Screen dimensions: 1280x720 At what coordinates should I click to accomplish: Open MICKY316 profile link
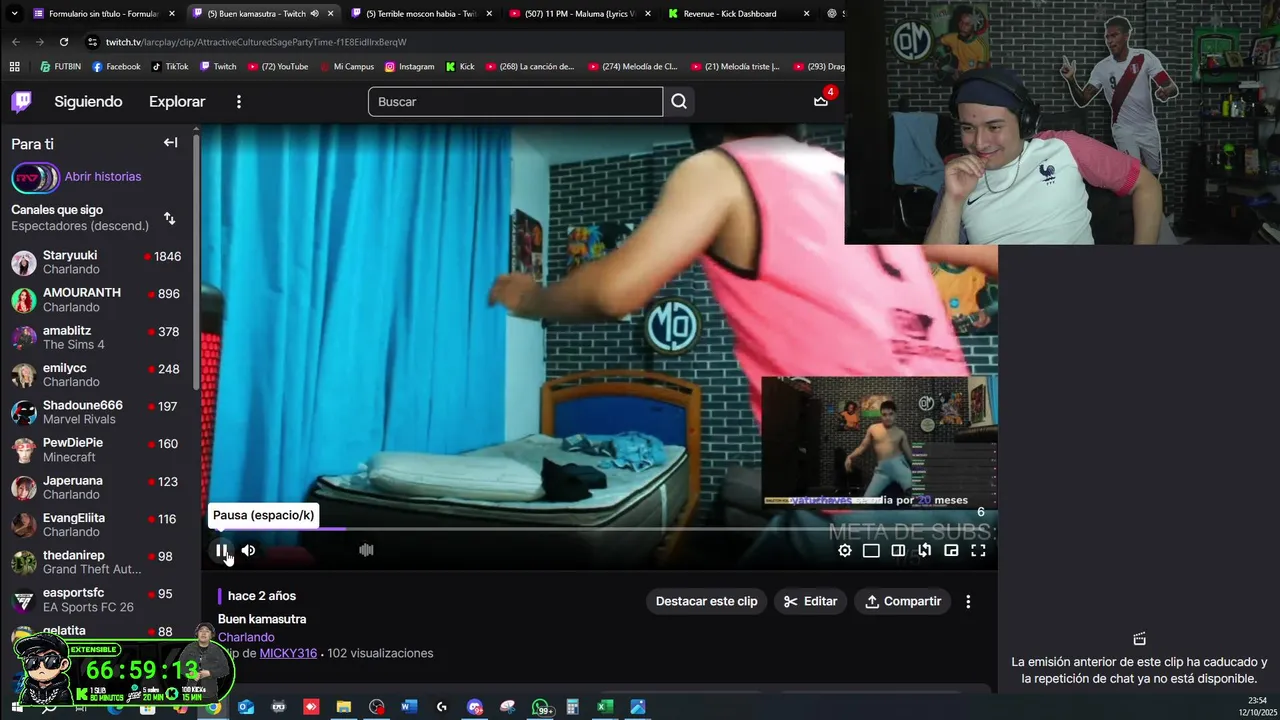tap(288, 653)
